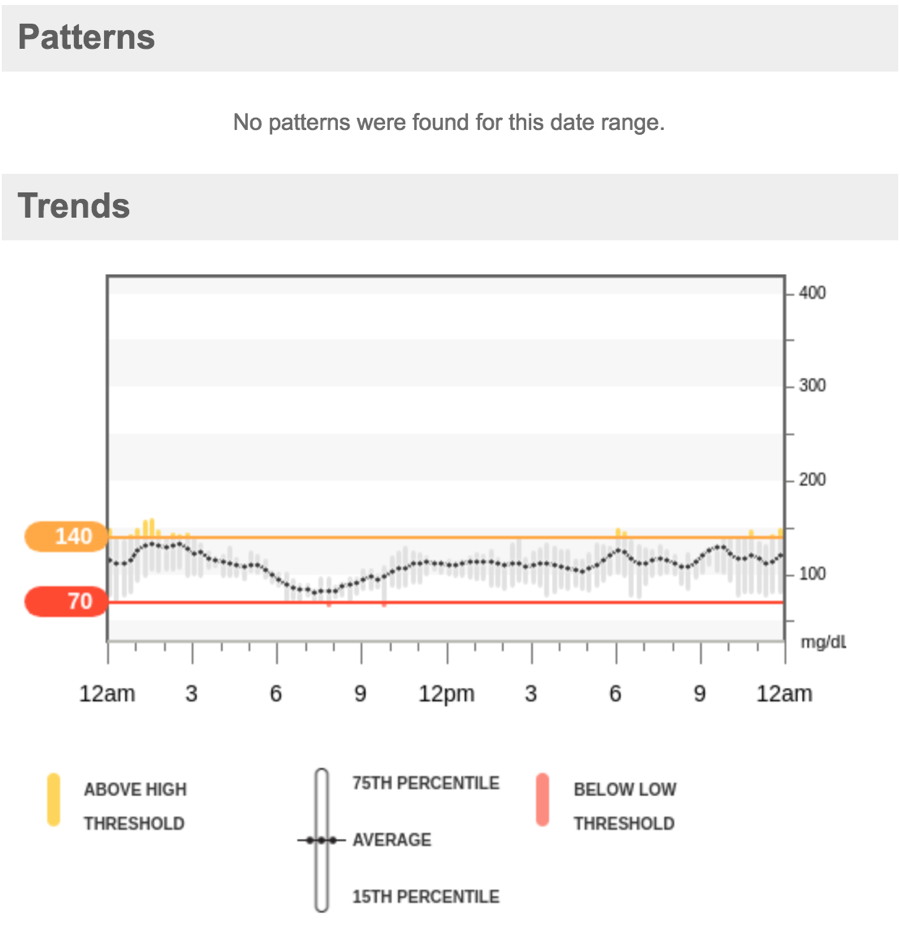Click the Above High Threshold legend text
Screen dimensions: 900x937
click(135, 807)
